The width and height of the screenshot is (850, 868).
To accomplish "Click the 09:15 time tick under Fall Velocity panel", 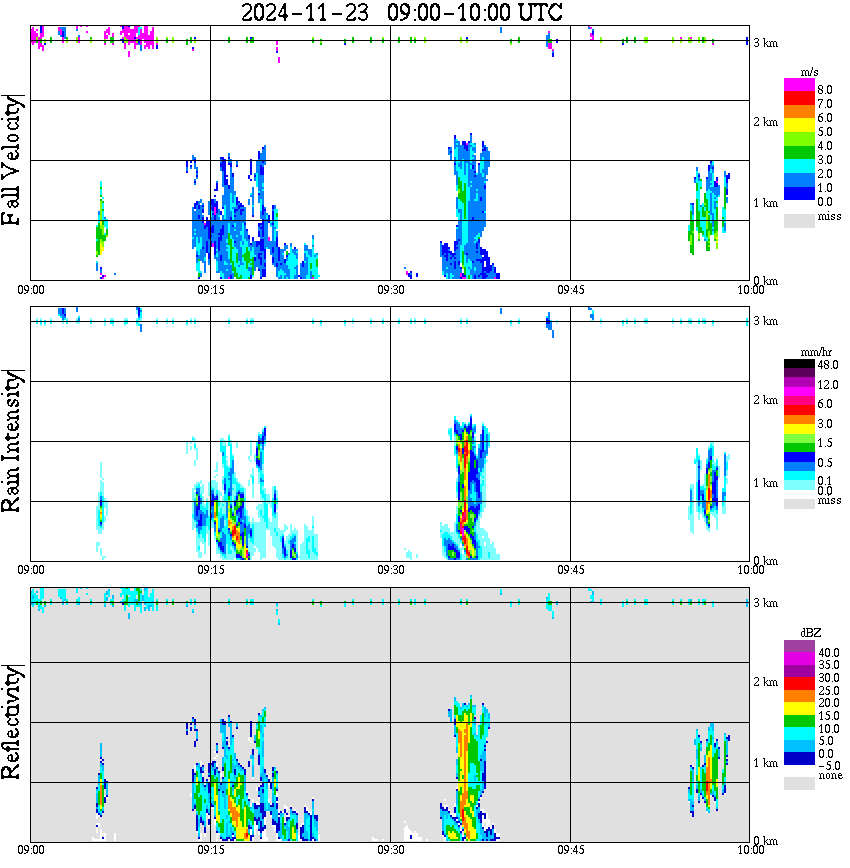I will pos(210,290).
